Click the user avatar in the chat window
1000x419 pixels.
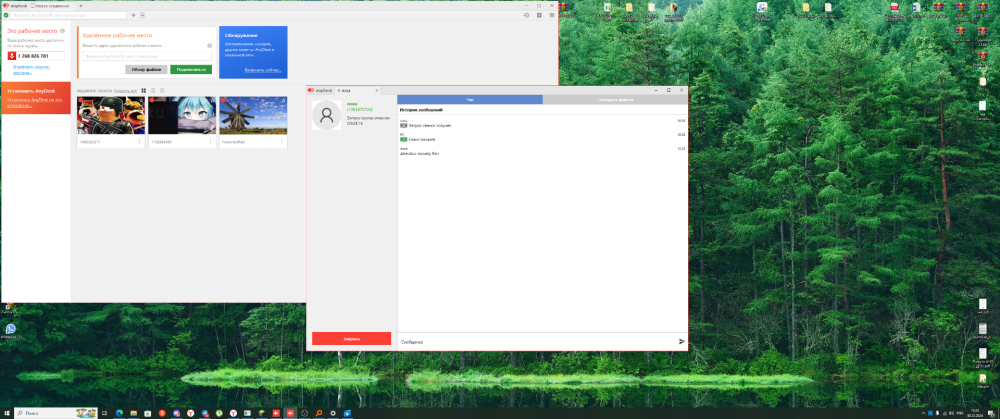(x=327, y=115)
